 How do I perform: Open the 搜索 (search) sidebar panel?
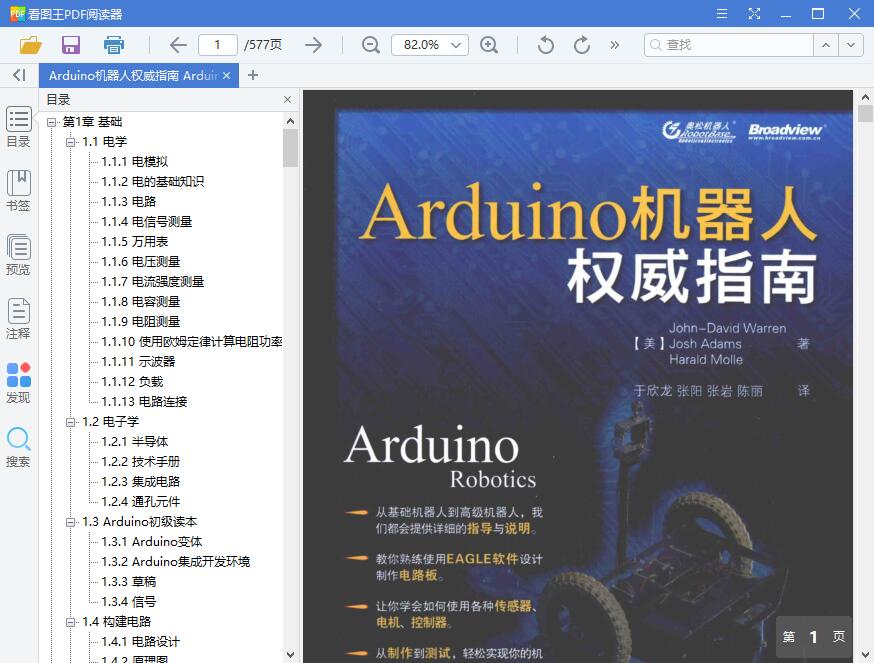18,447
